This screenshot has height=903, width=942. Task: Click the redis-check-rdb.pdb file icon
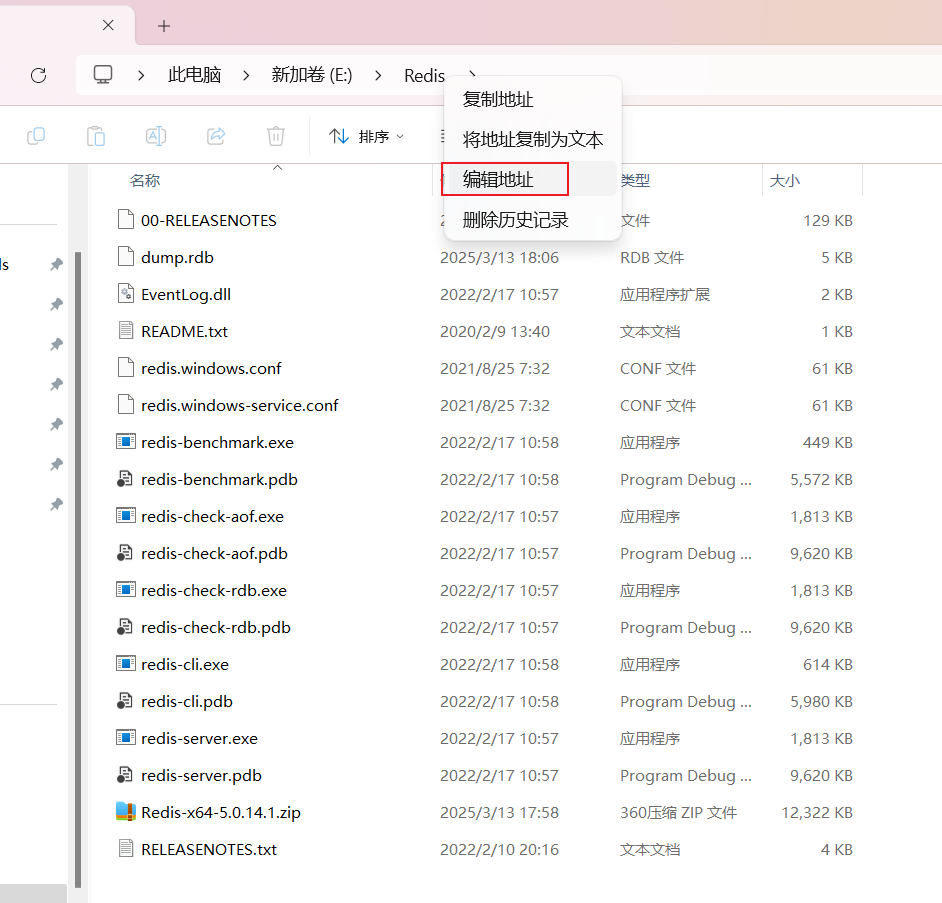pyautogui.click(x=124, y=627)
